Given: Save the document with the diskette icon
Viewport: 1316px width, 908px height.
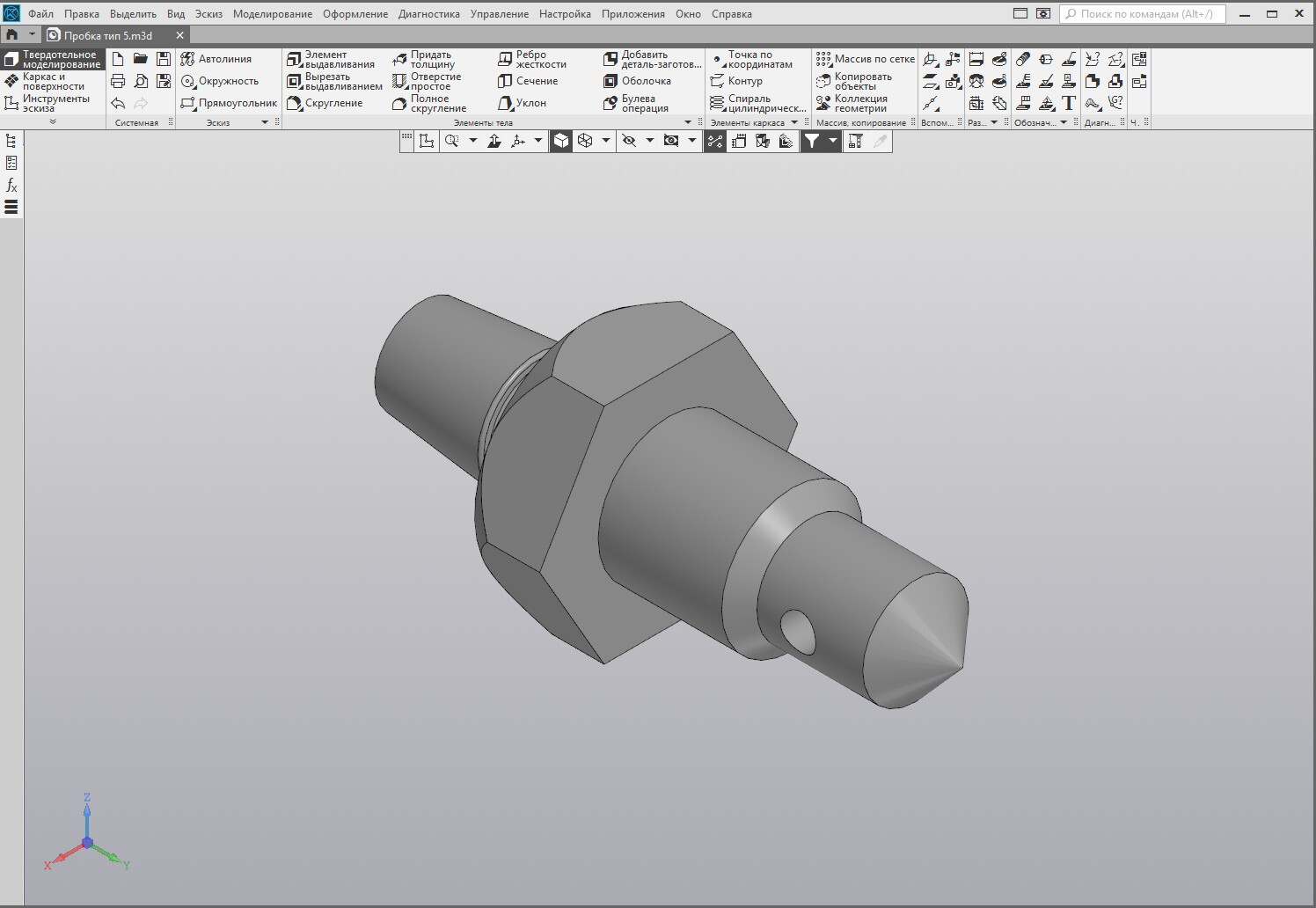Looking at the screenshot, I should tap(164, 59).
